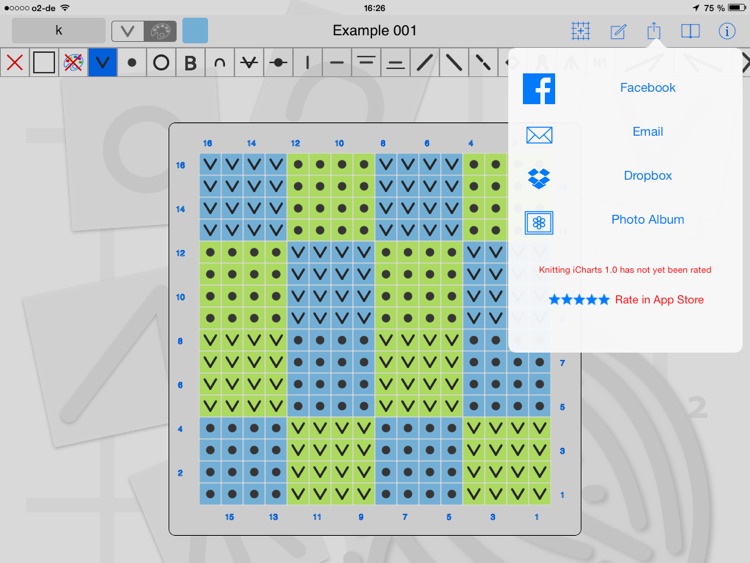Save chart to Photo Album
Image resolution: width=750 pixels, height=563 pixels.
coord(648,220)
